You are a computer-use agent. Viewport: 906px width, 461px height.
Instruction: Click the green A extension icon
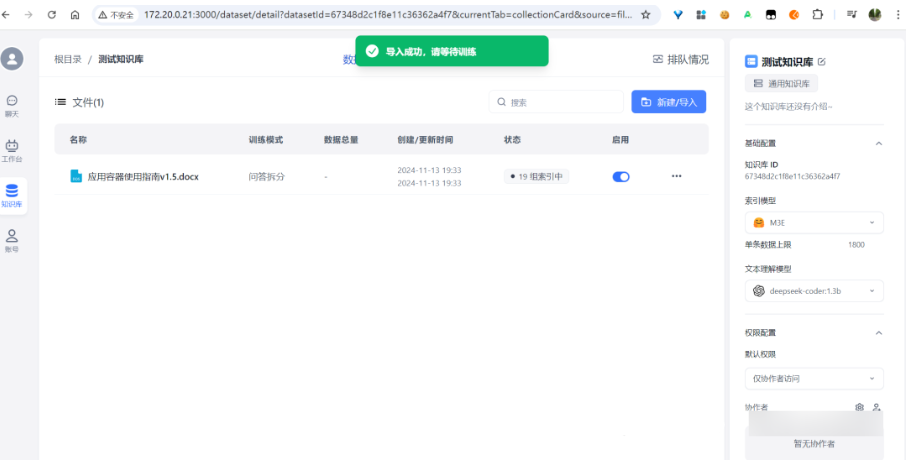tap(748, 15)
